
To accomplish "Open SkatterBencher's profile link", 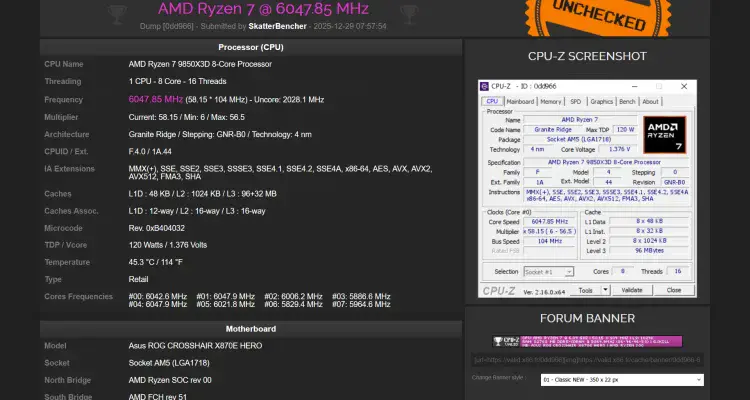I will point(277,26).
